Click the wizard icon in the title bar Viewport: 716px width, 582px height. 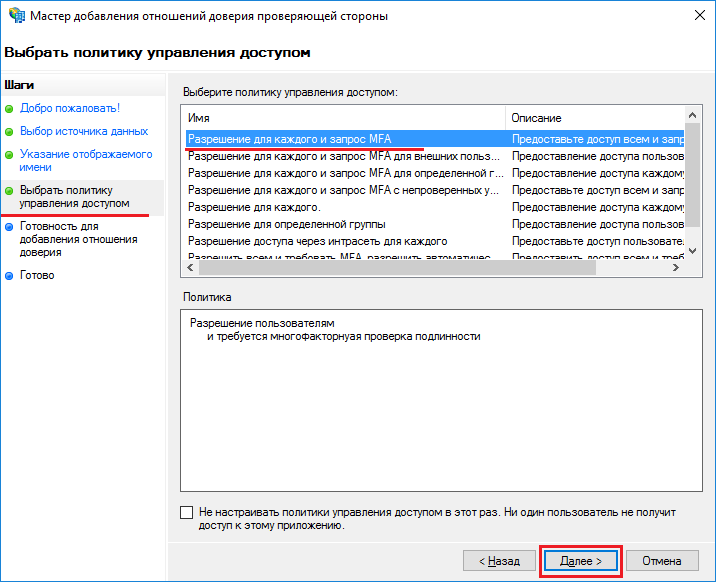tap(16, 16)
